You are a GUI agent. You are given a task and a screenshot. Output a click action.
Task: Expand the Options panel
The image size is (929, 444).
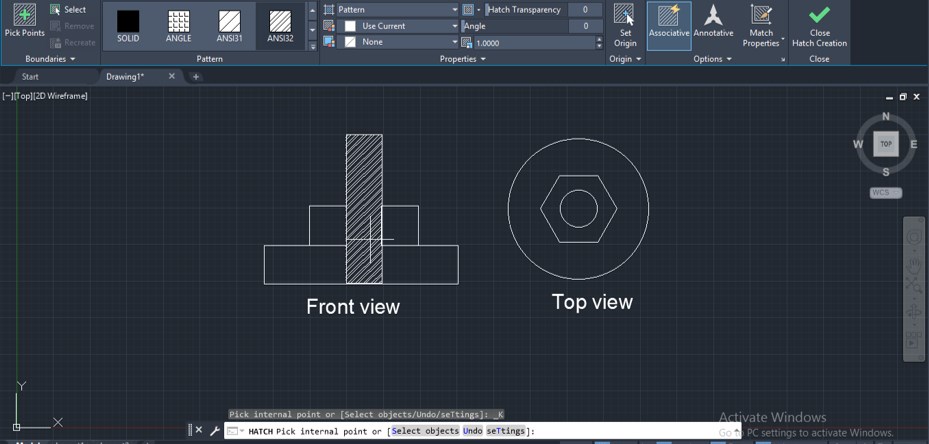pyautogui.click(x=712, y=59)
